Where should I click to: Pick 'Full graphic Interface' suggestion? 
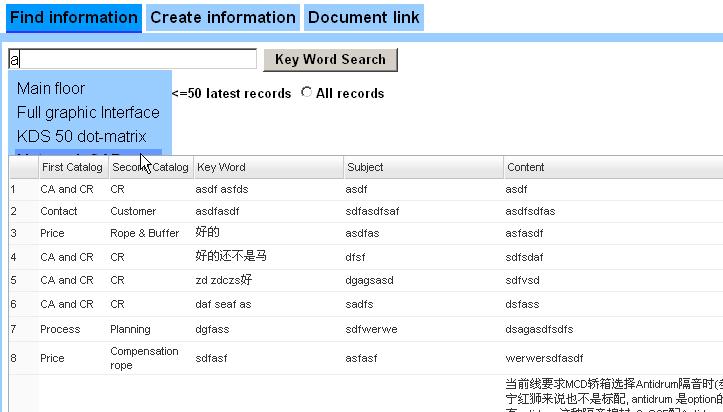88,113
